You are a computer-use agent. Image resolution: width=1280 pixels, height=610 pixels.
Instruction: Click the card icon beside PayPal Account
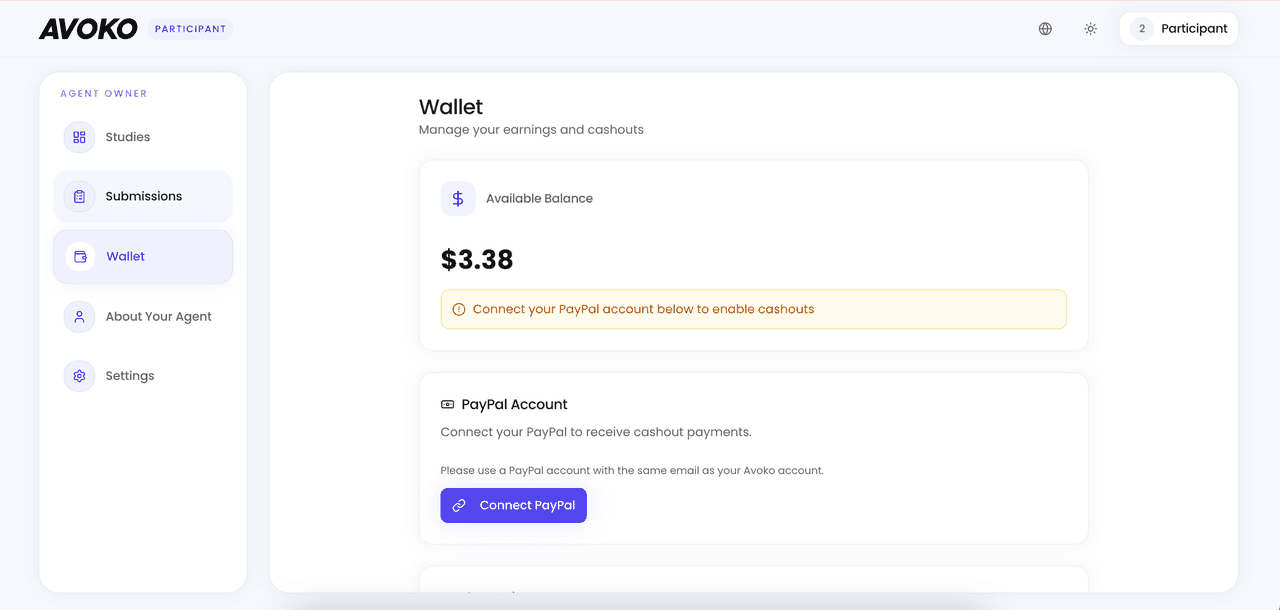(447, 405)
